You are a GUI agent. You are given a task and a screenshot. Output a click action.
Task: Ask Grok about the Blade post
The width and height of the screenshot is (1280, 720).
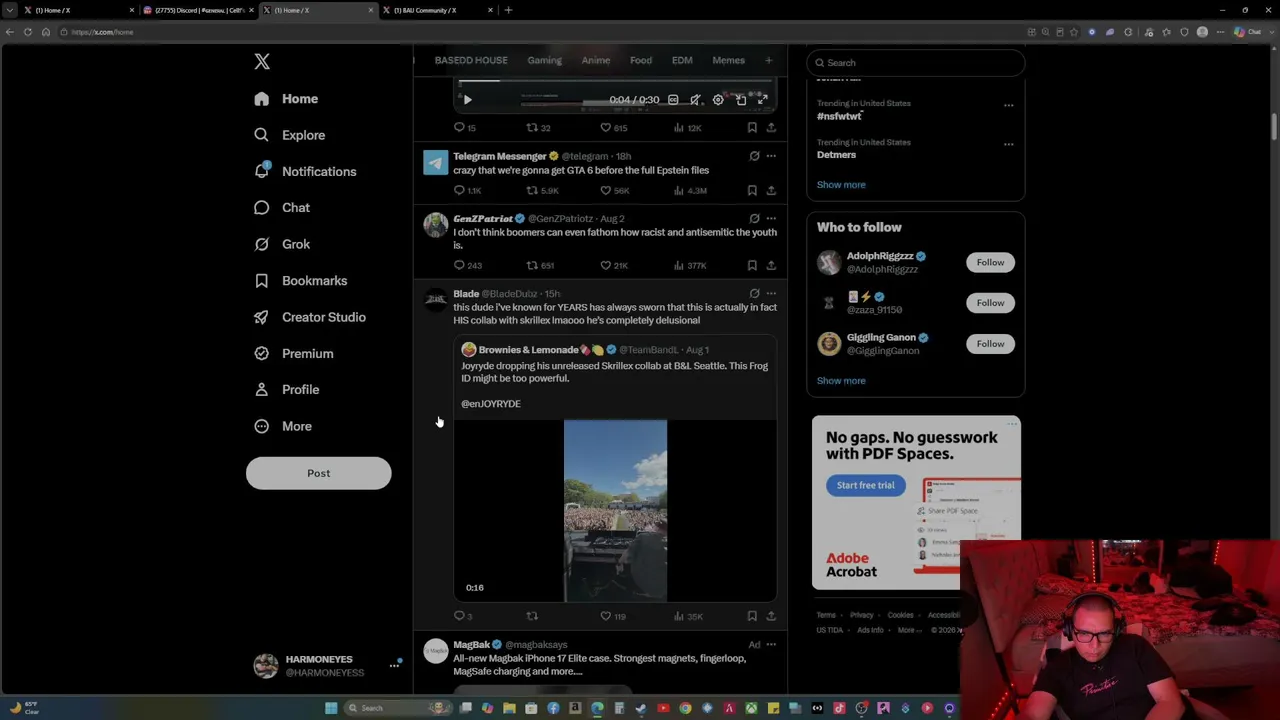click(754, 294)
